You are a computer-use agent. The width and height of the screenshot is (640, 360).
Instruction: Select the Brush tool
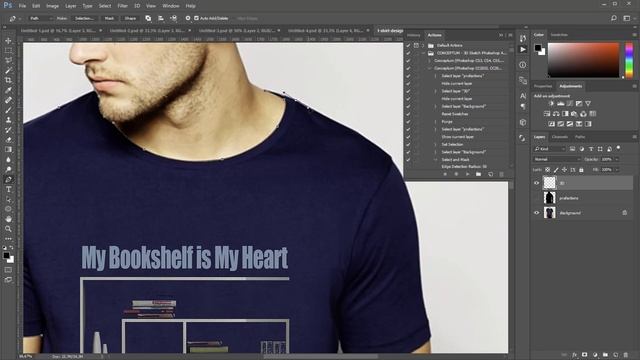[x=8, y=110]
